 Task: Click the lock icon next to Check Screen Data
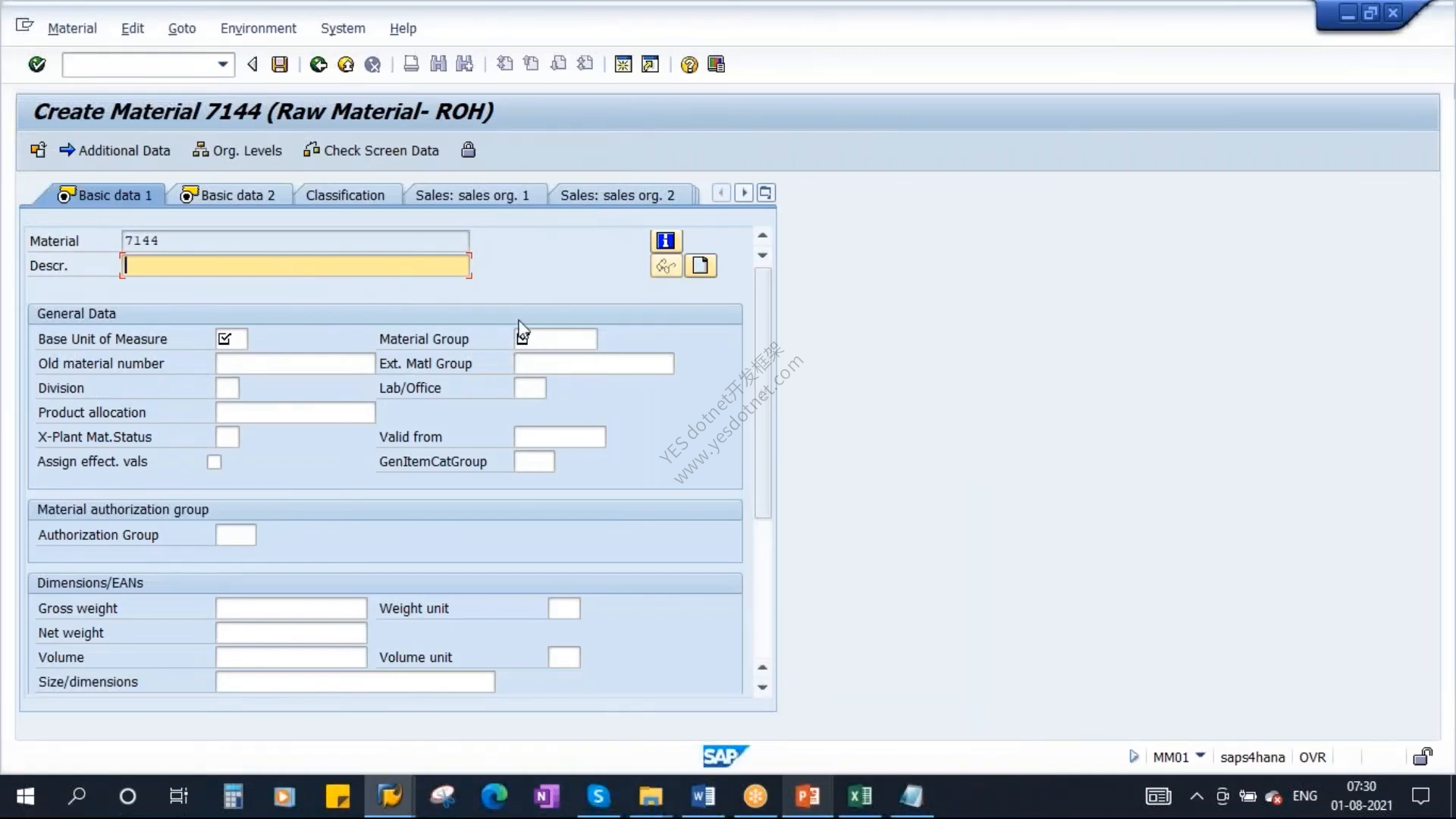click(468, 150)
